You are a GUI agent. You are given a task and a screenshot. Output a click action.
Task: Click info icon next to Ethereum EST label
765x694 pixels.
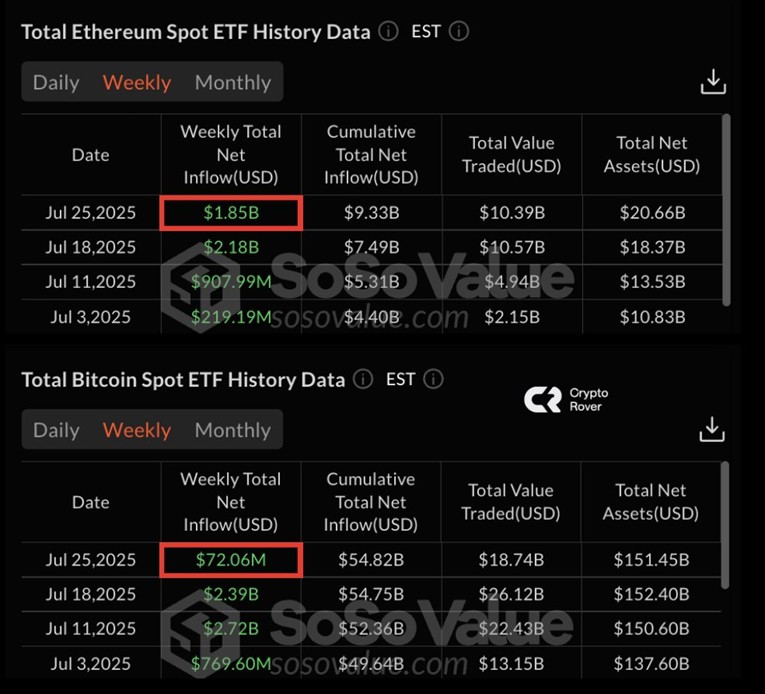[459, 32]
